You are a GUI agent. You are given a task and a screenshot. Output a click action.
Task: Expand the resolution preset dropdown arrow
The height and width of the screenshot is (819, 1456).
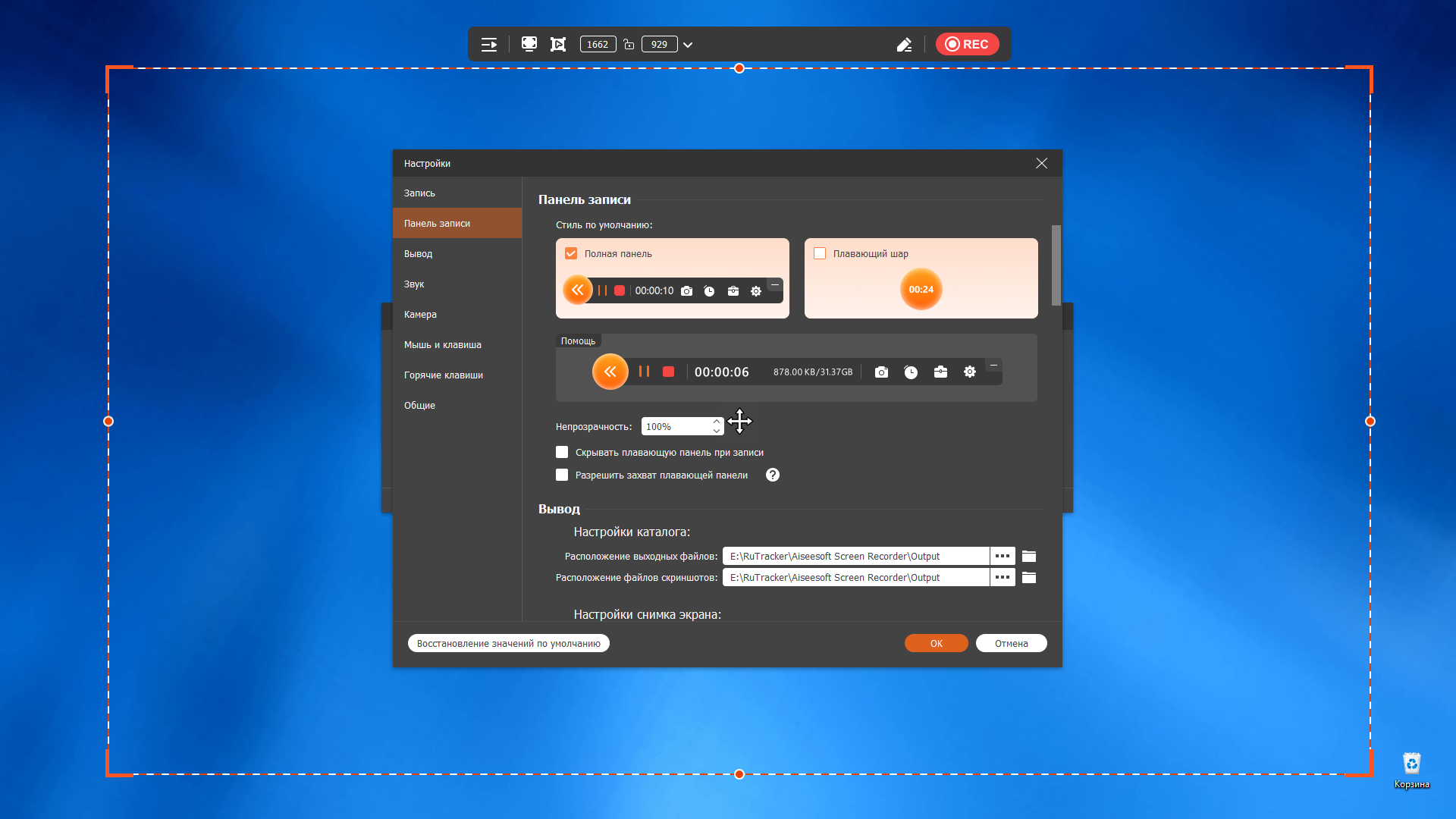[x=688, y=45]
